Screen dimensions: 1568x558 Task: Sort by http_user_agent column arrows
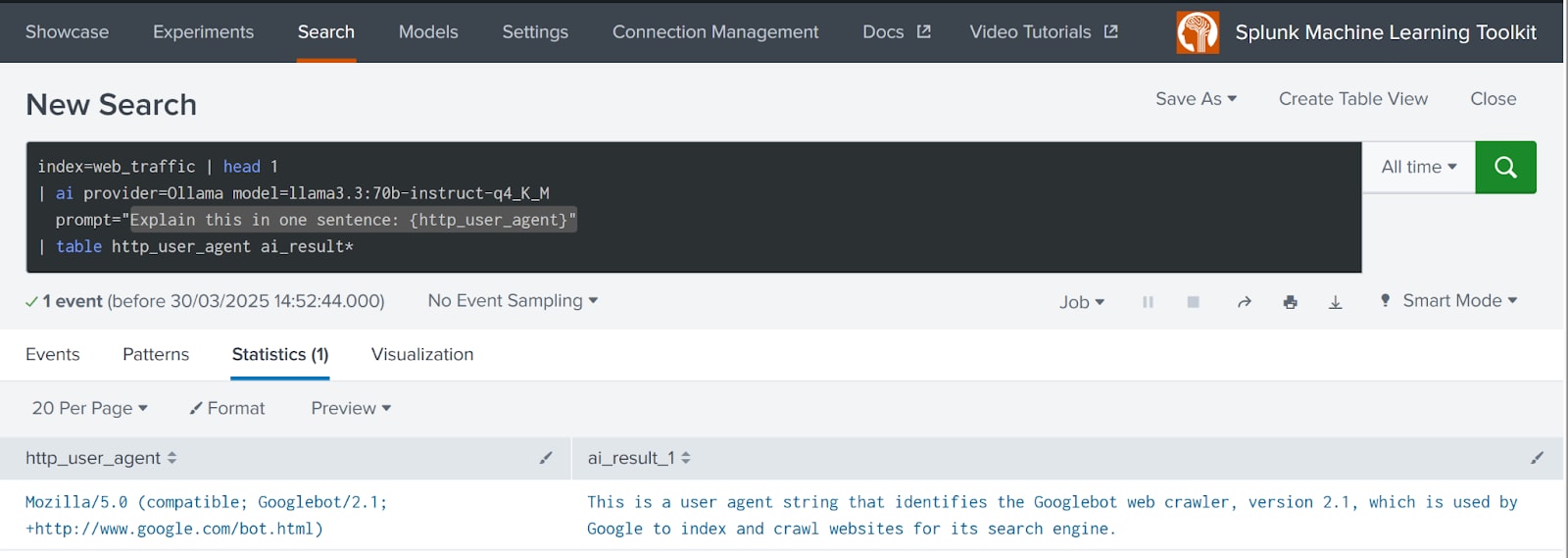coord(172,458)
